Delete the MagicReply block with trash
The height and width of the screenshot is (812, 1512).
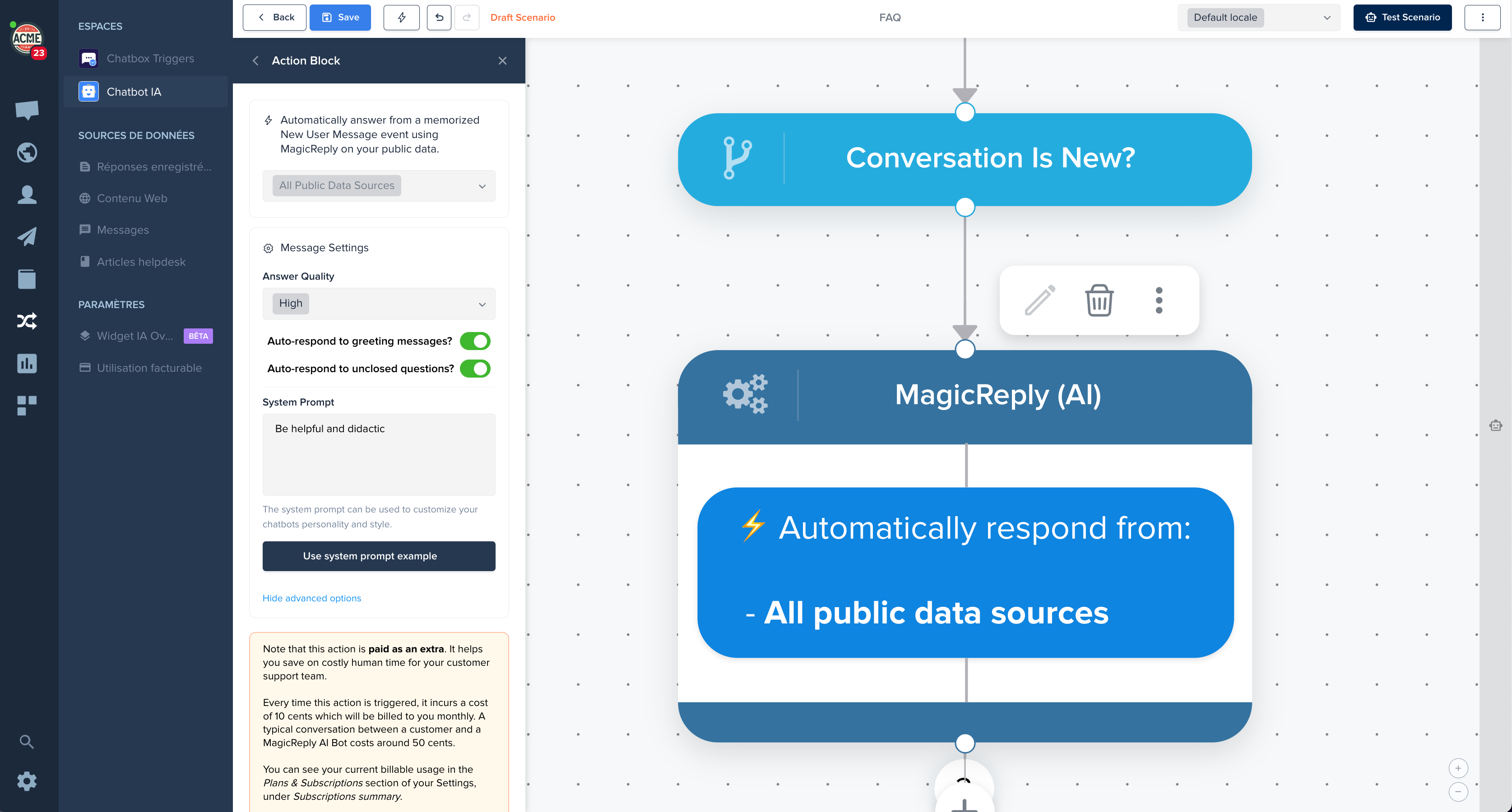click(x=1099, y=300)
